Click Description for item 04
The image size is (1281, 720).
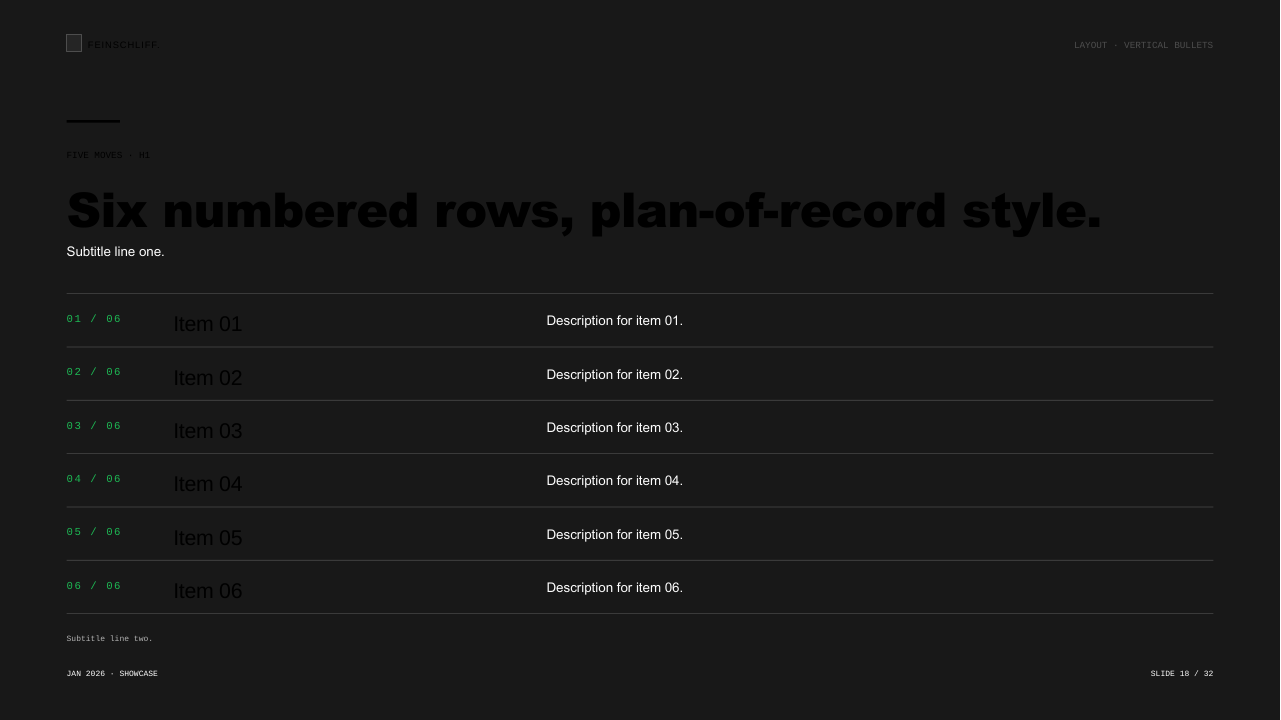coord(614,481)
